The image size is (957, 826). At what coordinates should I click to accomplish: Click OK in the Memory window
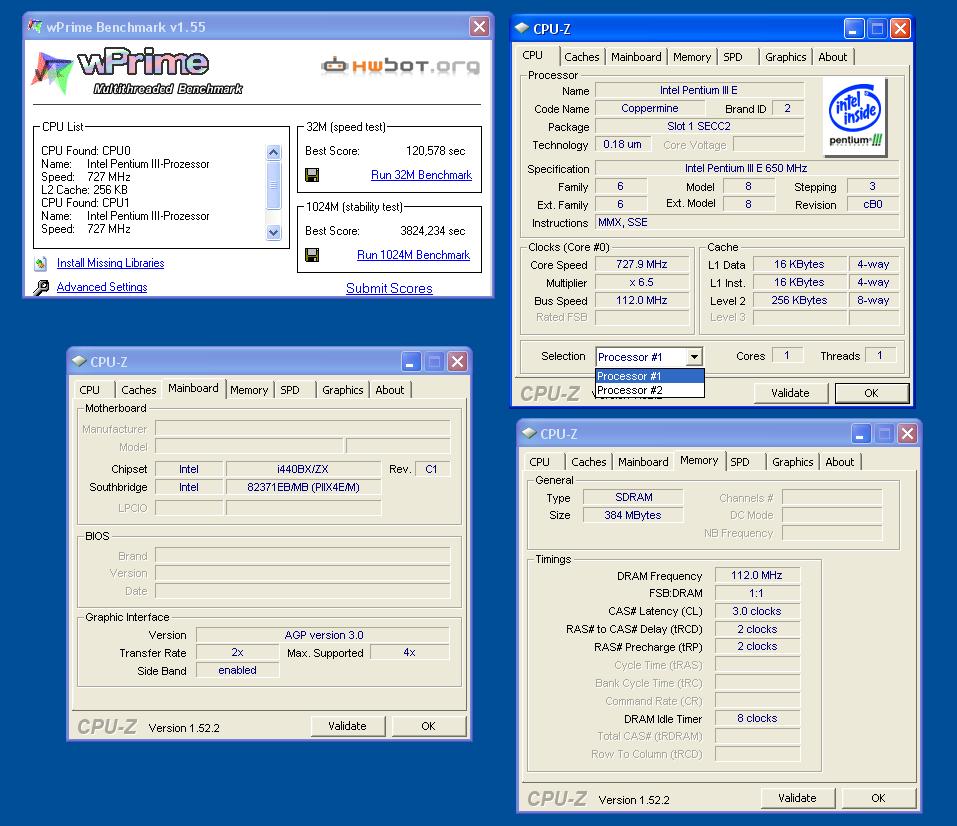click(x=878, y=798)
